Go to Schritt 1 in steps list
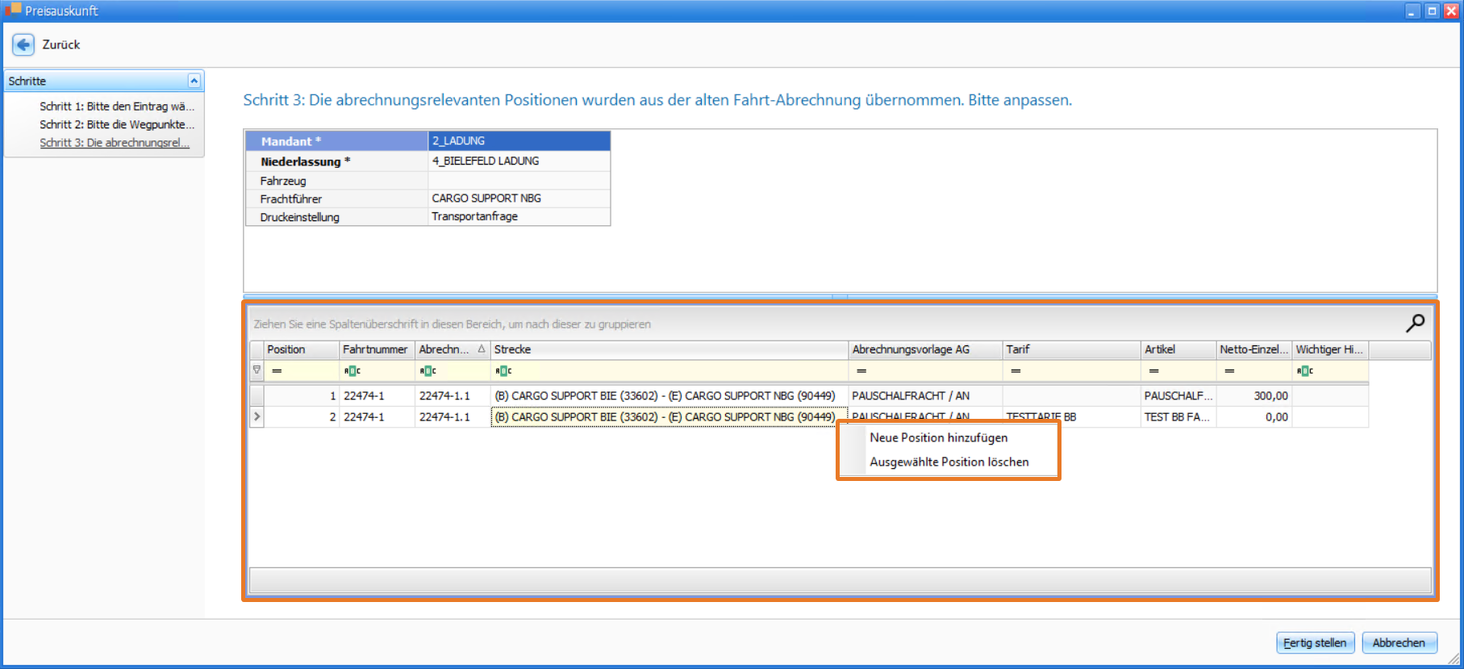The image size is (1464, 669). coord(116,106)
